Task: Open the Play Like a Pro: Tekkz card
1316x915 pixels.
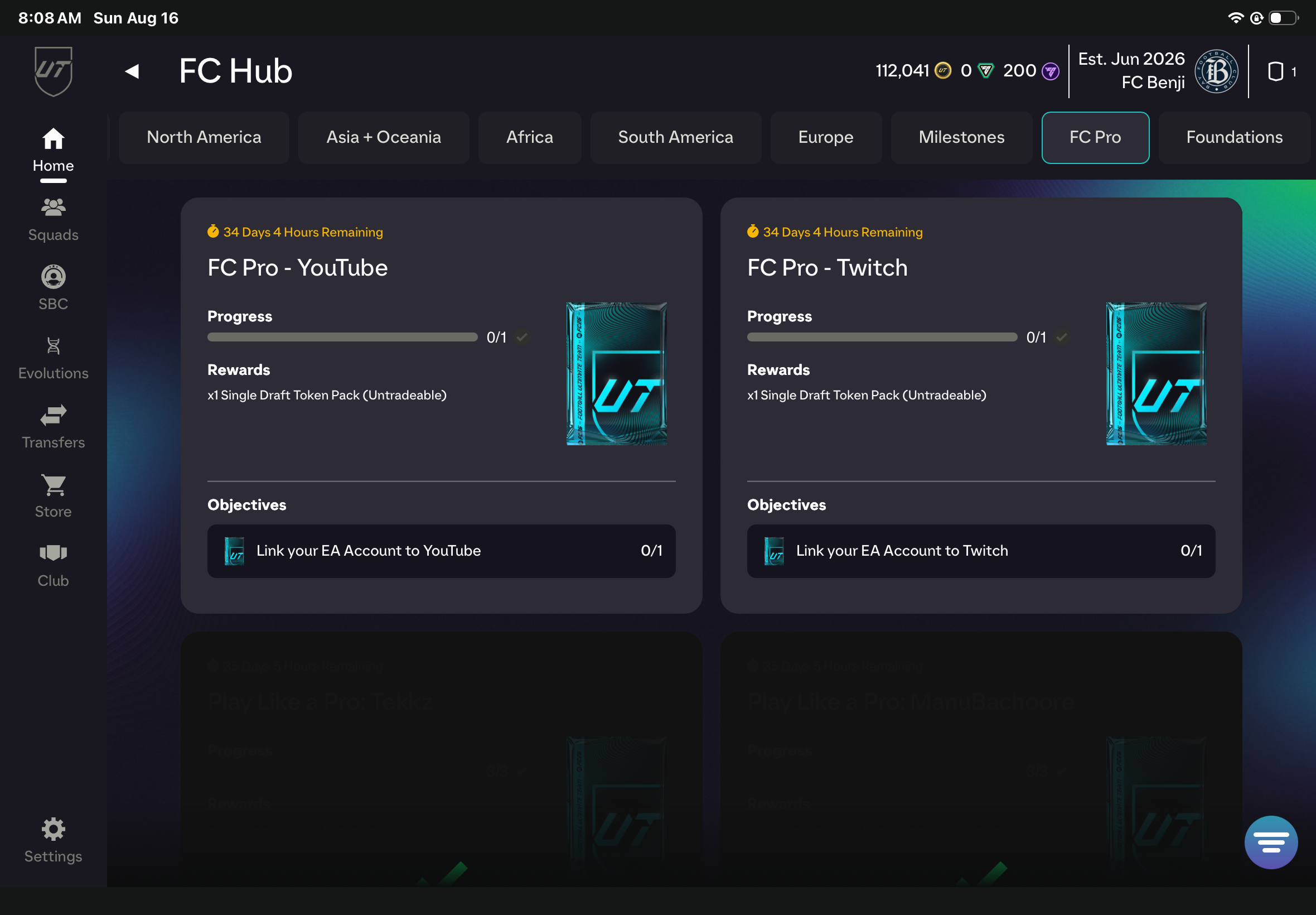Action: pos(441,760)
